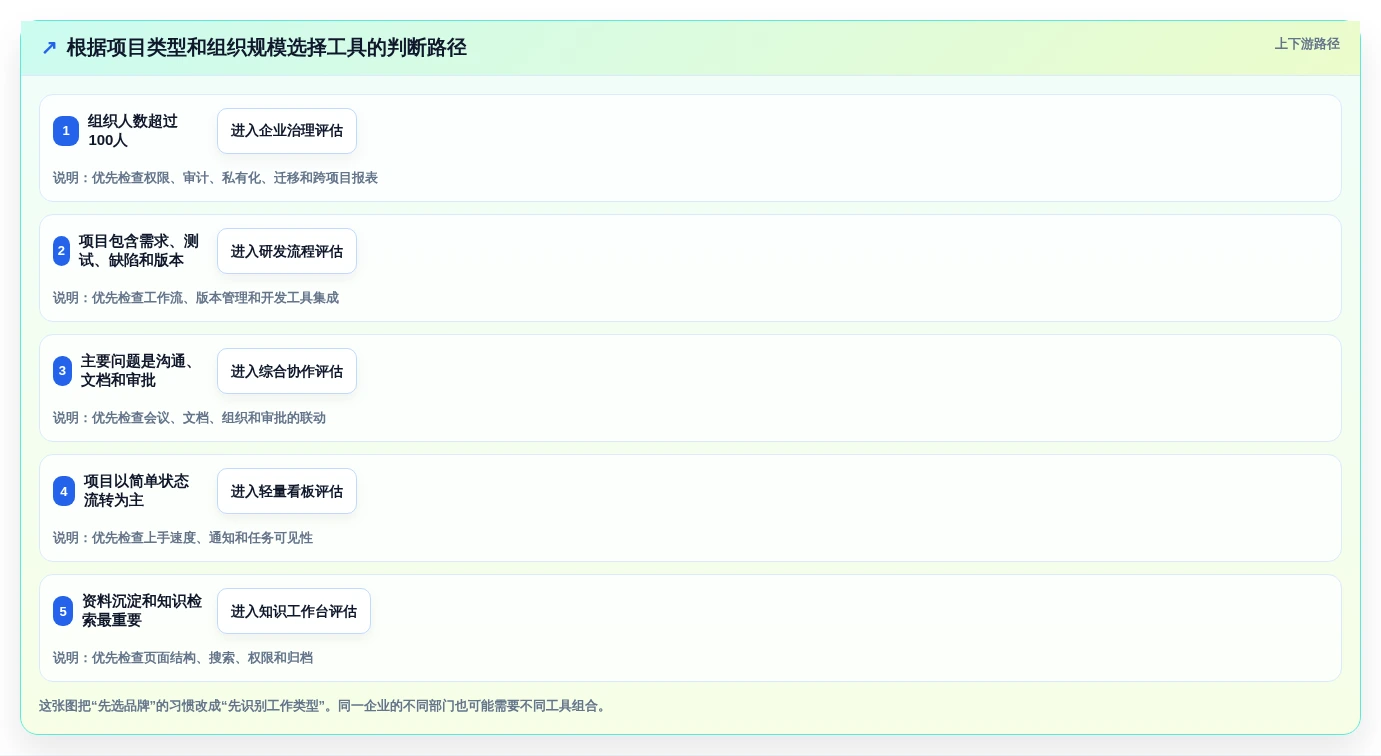Select step badge number 1
This screenshot has height=756, width=1381.
[66, 131]
